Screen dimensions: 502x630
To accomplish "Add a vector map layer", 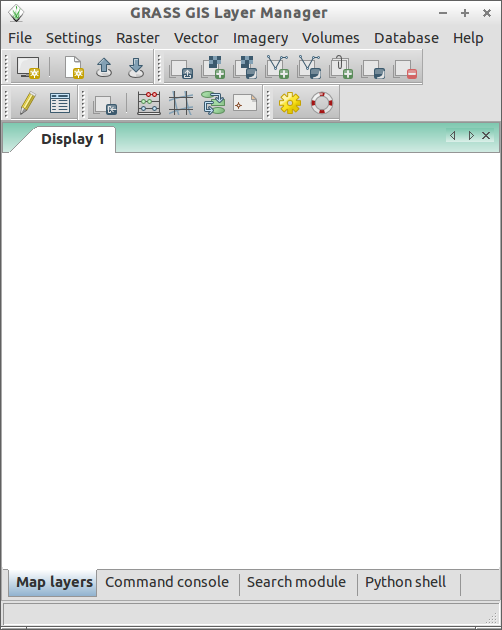I will 277,67.
